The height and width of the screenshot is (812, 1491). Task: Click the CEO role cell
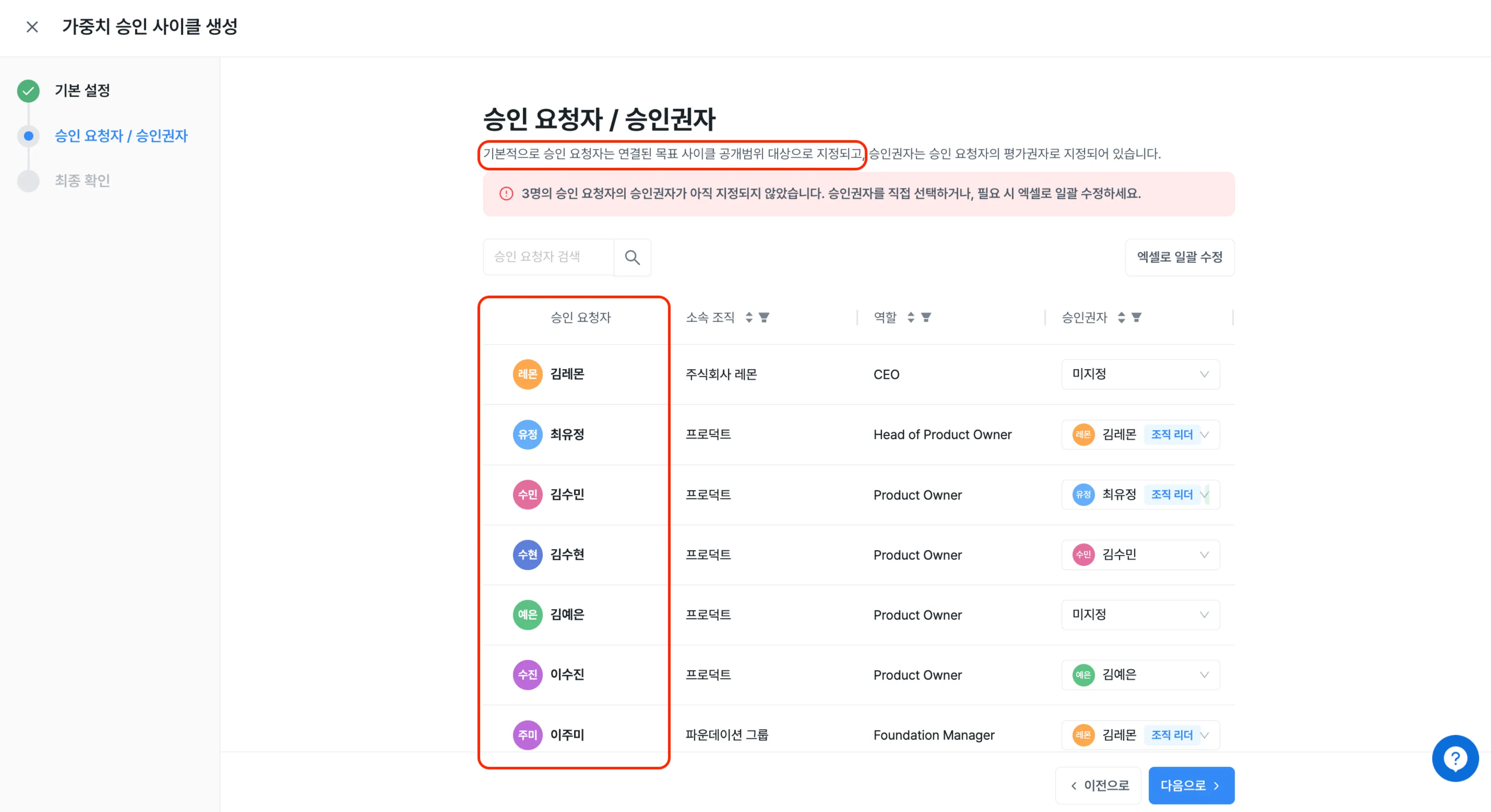pos(886,374)
